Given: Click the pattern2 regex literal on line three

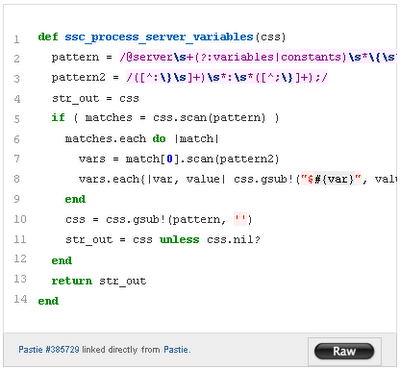Looking at the screenshot, I should [x=227, y=77].
